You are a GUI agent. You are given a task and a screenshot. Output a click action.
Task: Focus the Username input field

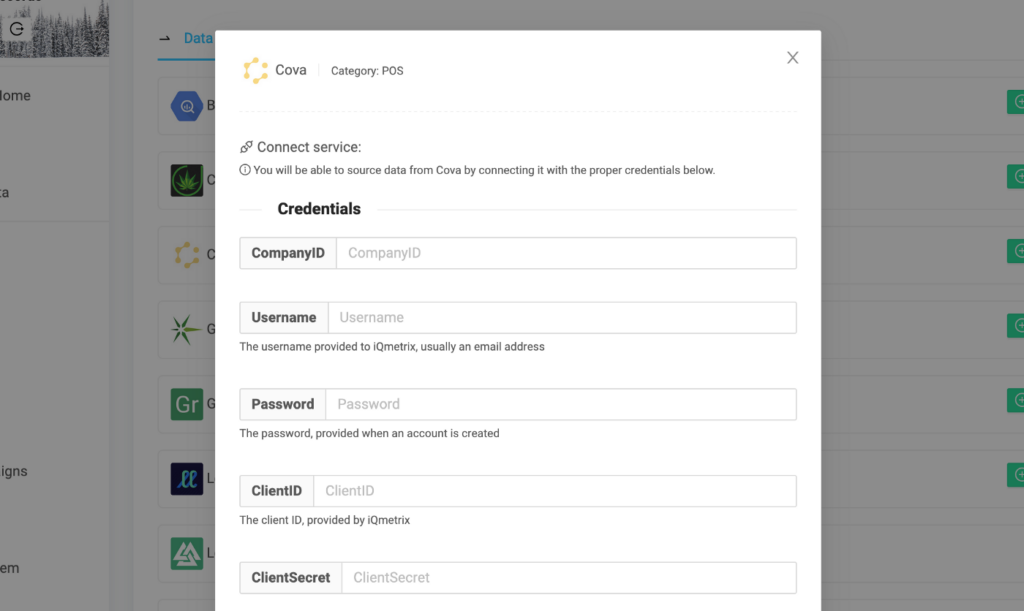coord(562,317)
